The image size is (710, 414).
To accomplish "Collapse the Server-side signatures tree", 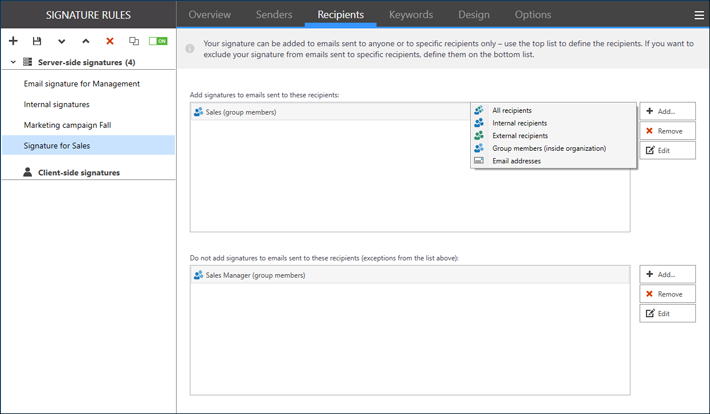I will pyautogui.click(x=13, y=62).
